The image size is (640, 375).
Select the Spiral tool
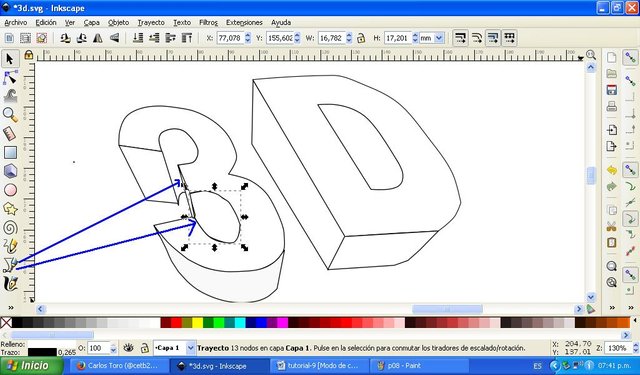(10, 228)
